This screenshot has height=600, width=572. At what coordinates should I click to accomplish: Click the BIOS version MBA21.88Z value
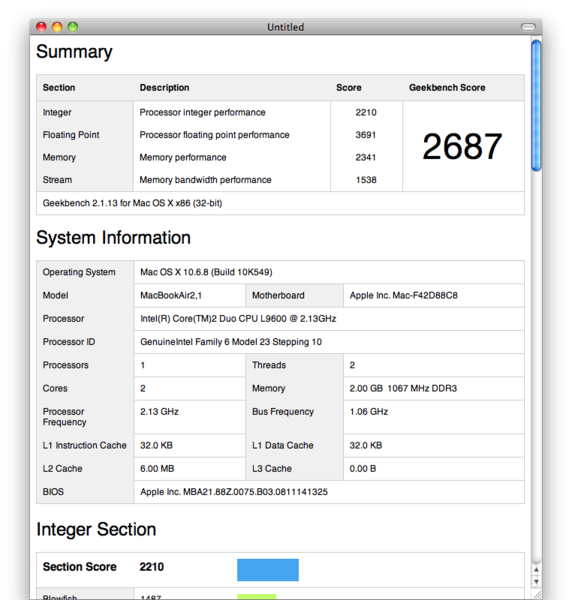pyautogui.click(x=234, y=492)
